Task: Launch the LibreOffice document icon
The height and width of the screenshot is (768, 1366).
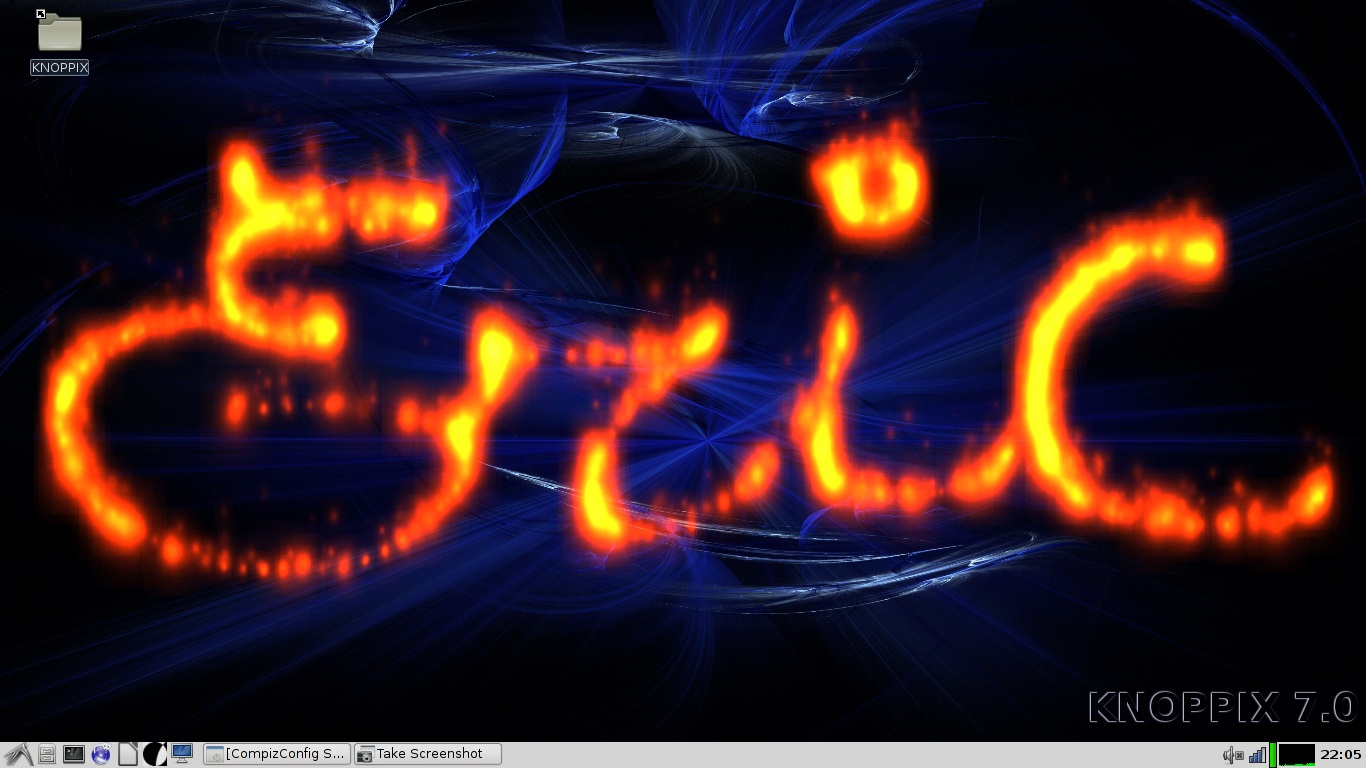Action: 128,754
